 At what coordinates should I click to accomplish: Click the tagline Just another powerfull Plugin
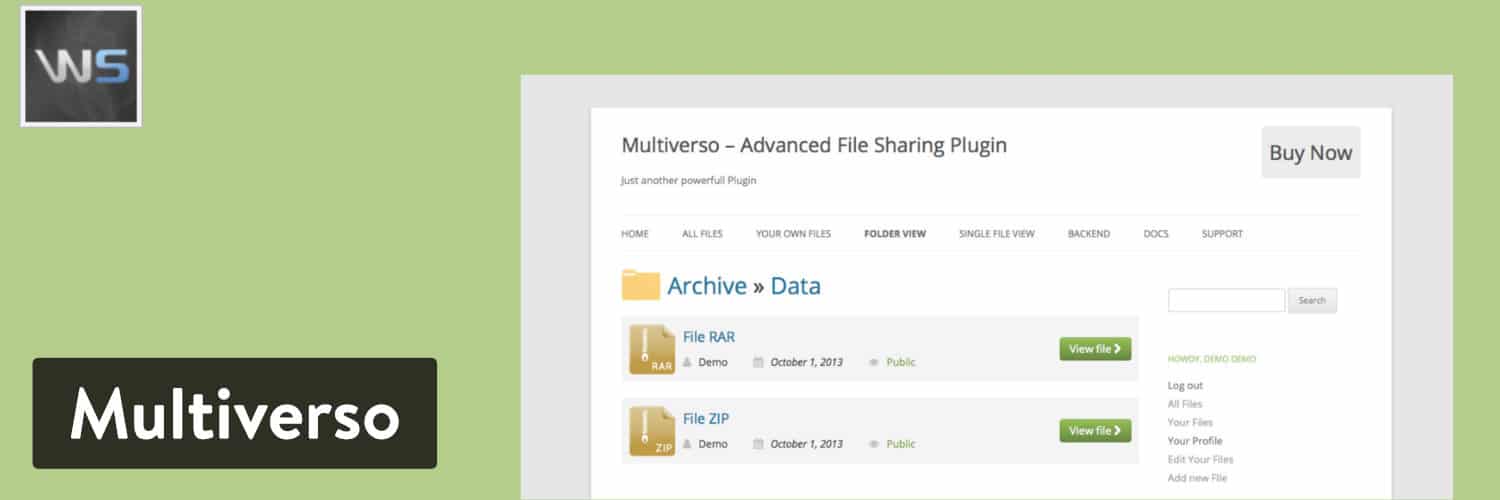point(689,181)
